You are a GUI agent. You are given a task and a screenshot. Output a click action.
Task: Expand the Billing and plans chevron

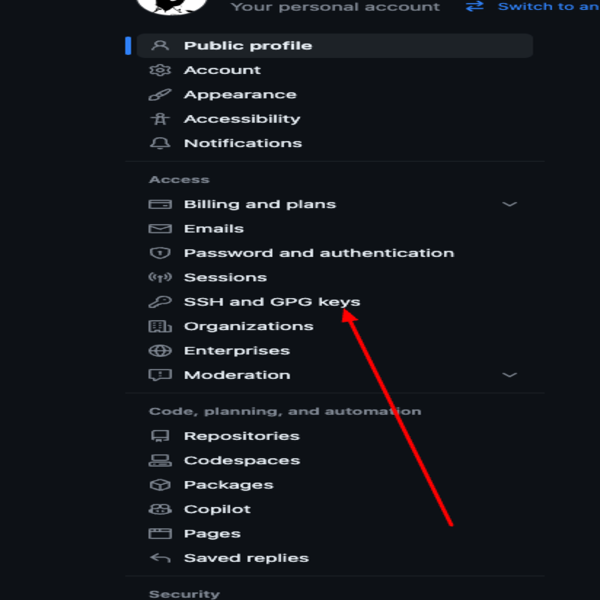509,204
